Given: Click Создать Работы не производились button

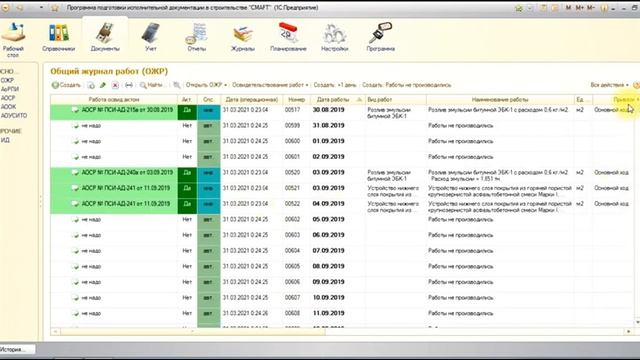Looking at the screenshot, I should (407, 85).
